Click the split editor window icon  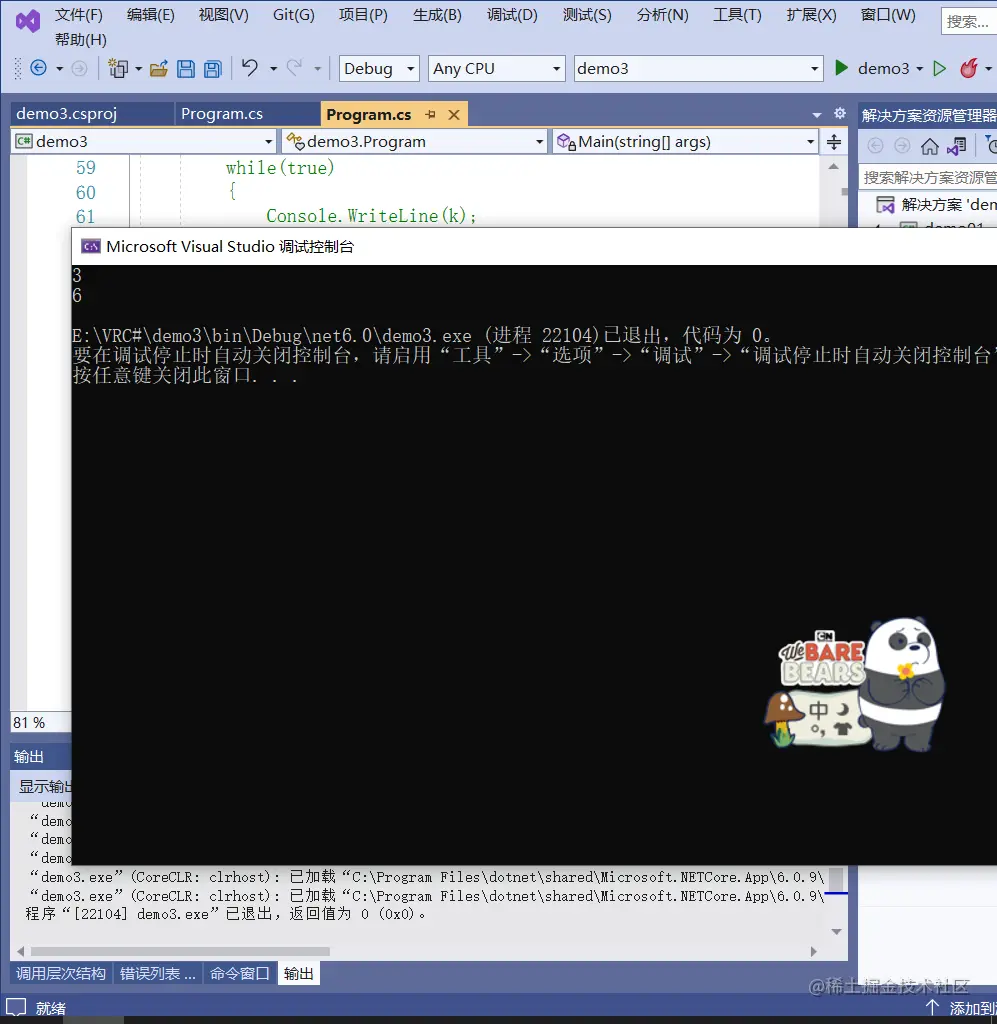pos(834,142)
